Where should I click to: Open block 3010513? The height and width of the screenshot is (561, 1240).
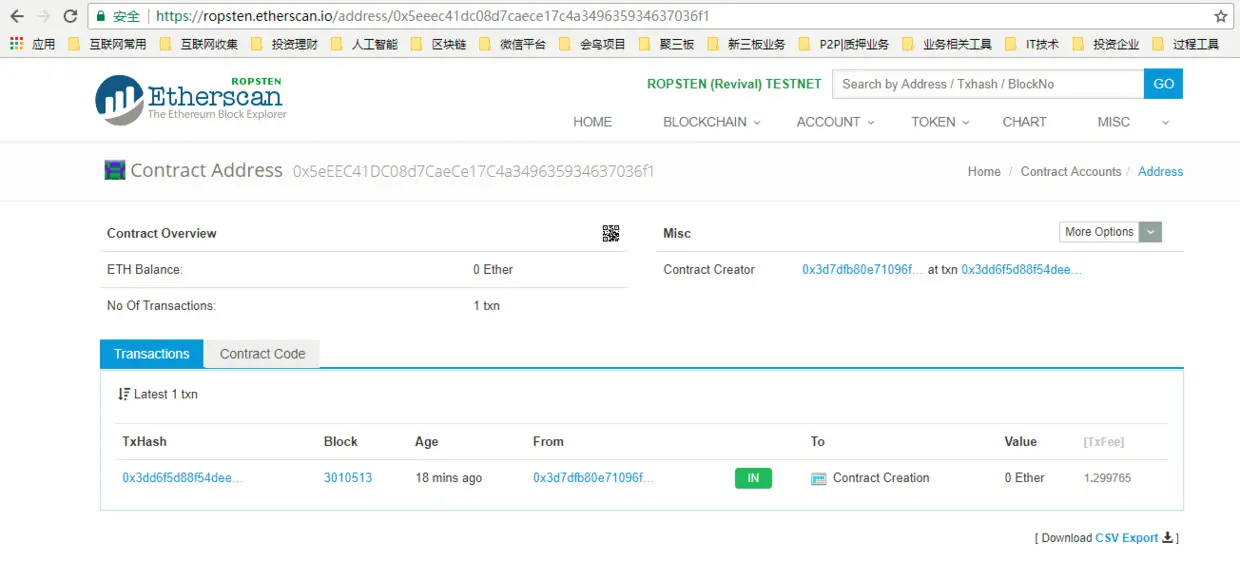pyautogui.click(x=348, y=478)
